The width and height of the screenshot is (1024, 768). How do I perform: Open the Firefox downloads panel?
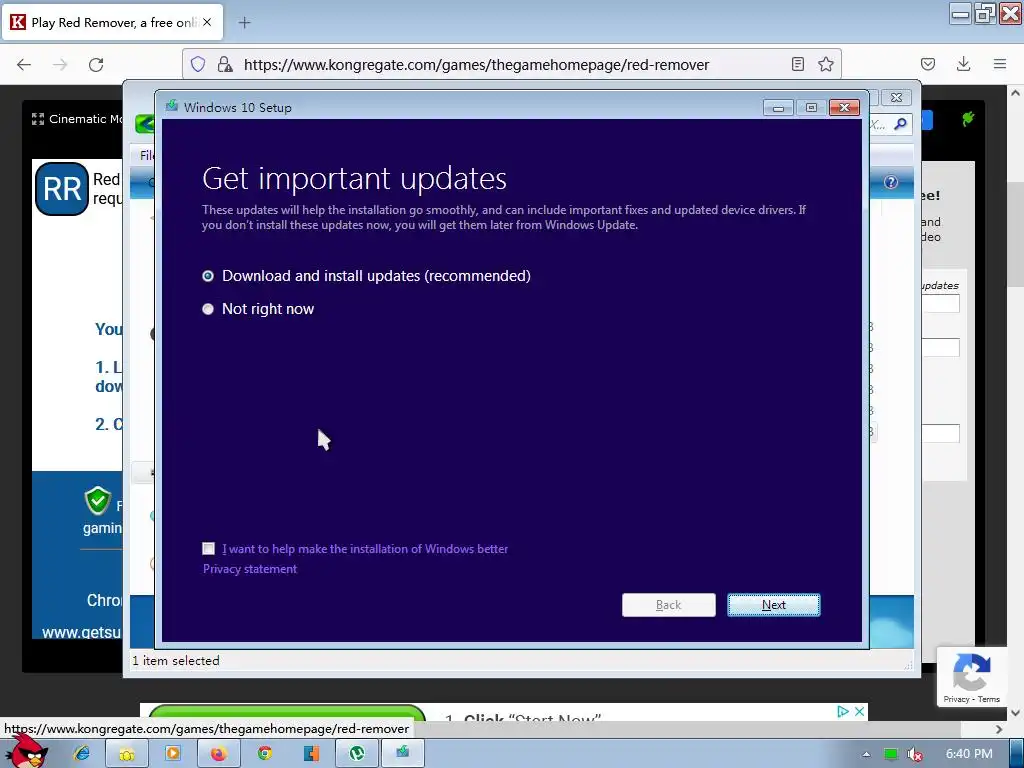(963, 64)
